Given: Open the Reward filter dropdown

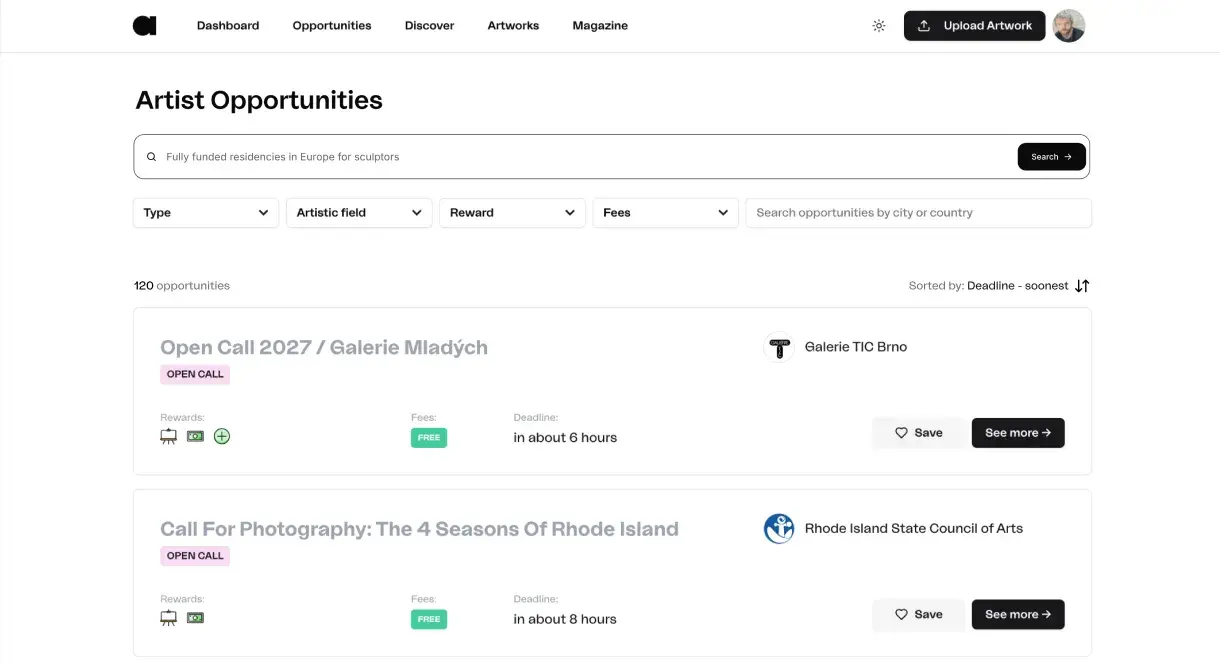Looking at the screenshot, I should click(x=512, y=213).
